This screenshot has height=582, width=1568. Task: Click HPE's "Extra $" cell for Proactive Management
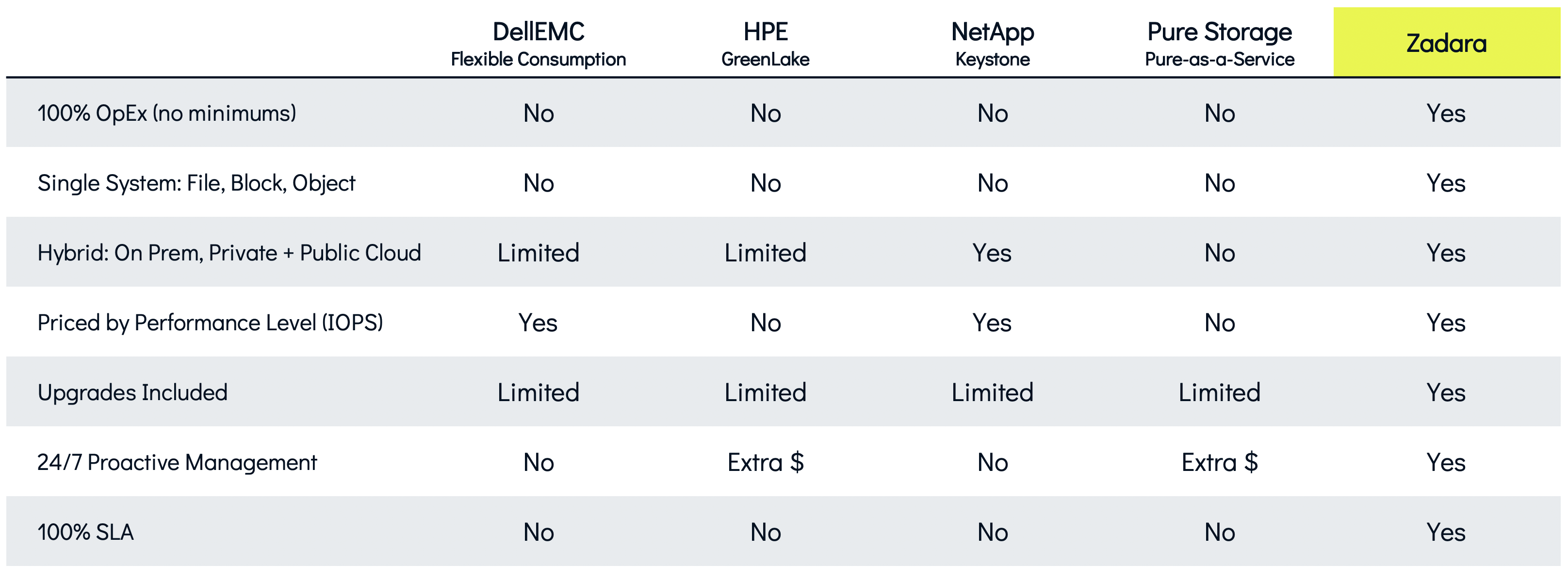(x=765, y=463)
